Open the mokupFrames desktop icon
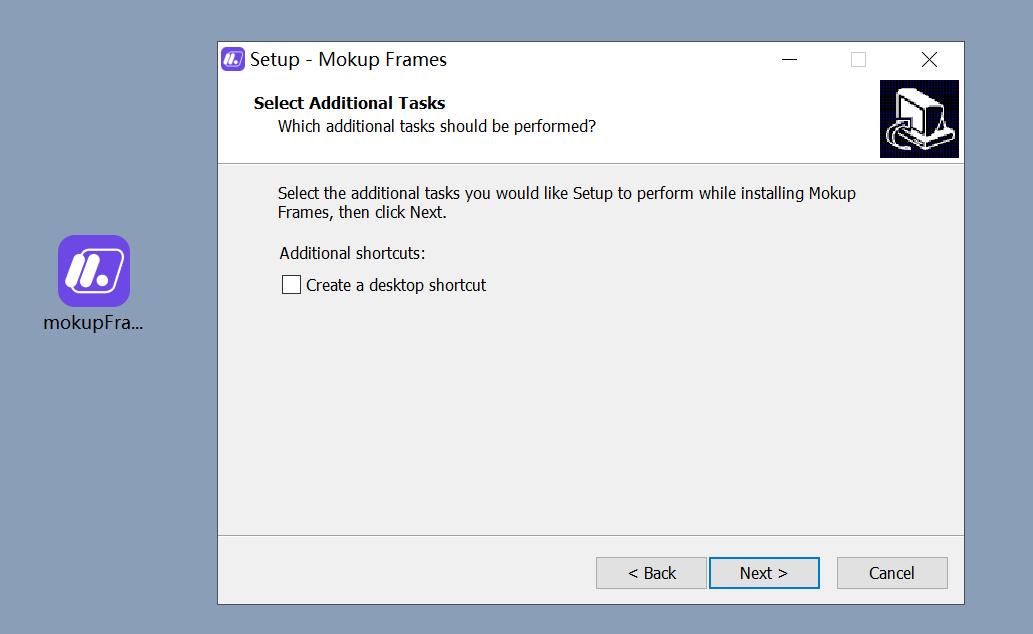 click(x=94, y=270)
